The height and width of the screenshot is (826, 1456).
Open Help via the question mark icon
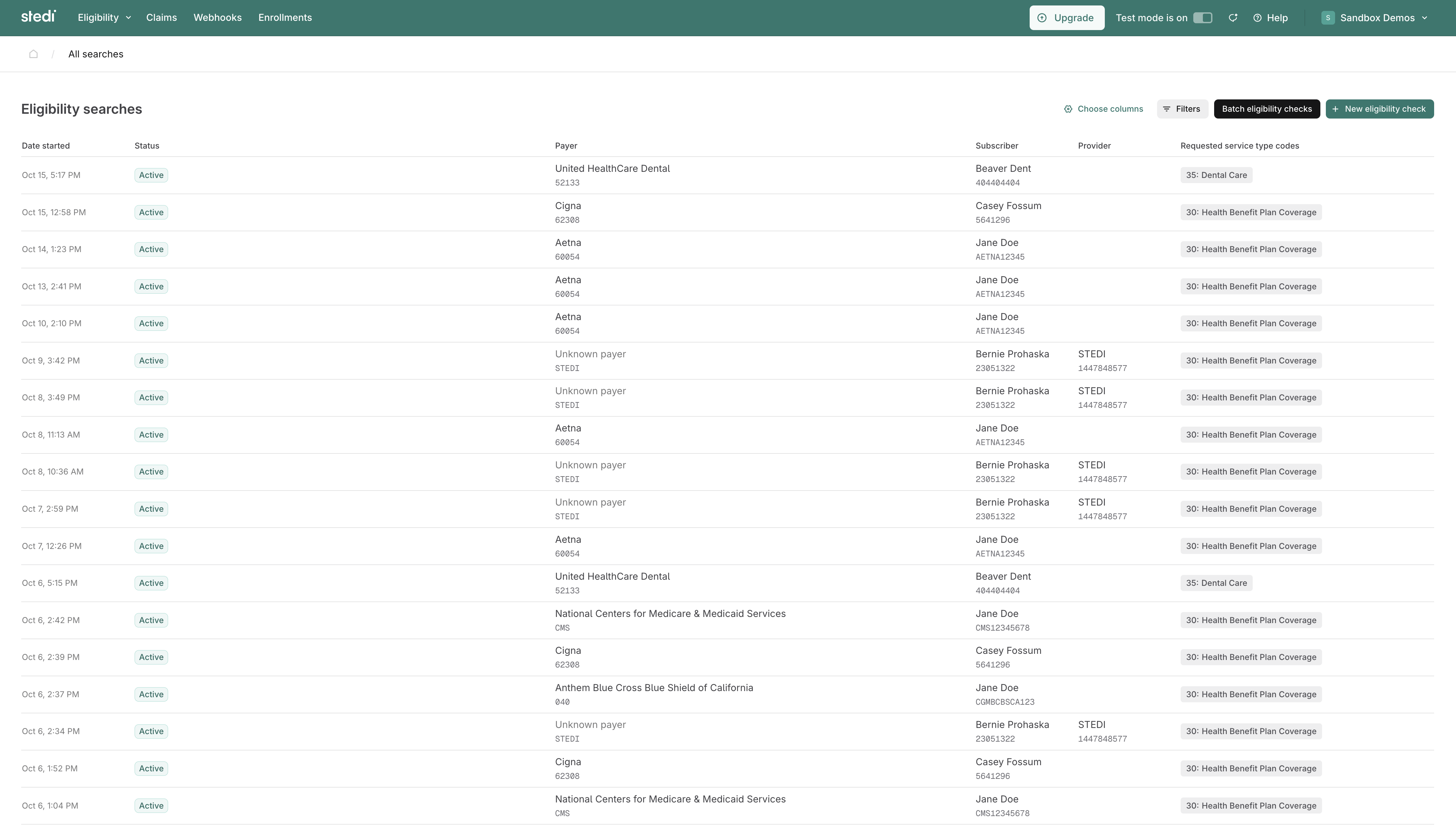[1257, 17]
